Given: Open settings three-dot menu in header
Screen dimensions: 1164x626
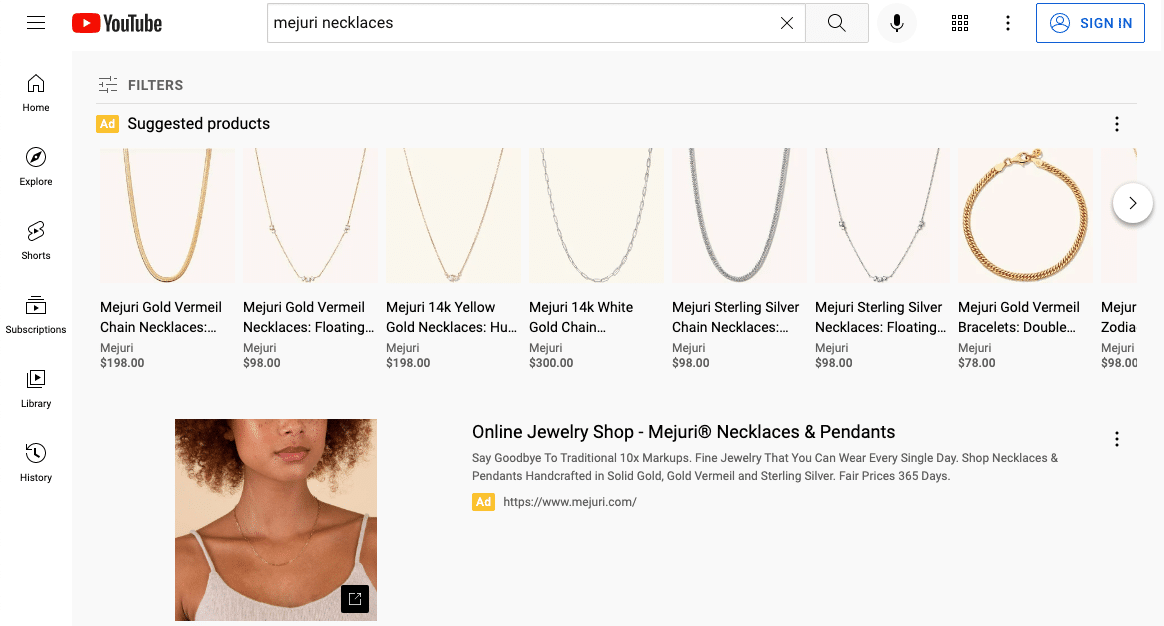Looking at the screenshot, I should point(1007,23).
